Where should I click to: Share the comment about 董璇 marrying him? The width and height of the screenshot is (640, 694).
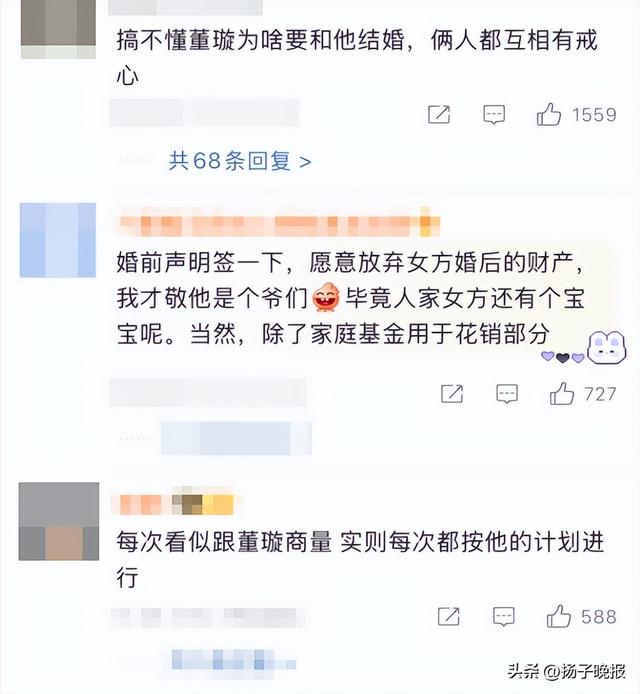point(439,115)
